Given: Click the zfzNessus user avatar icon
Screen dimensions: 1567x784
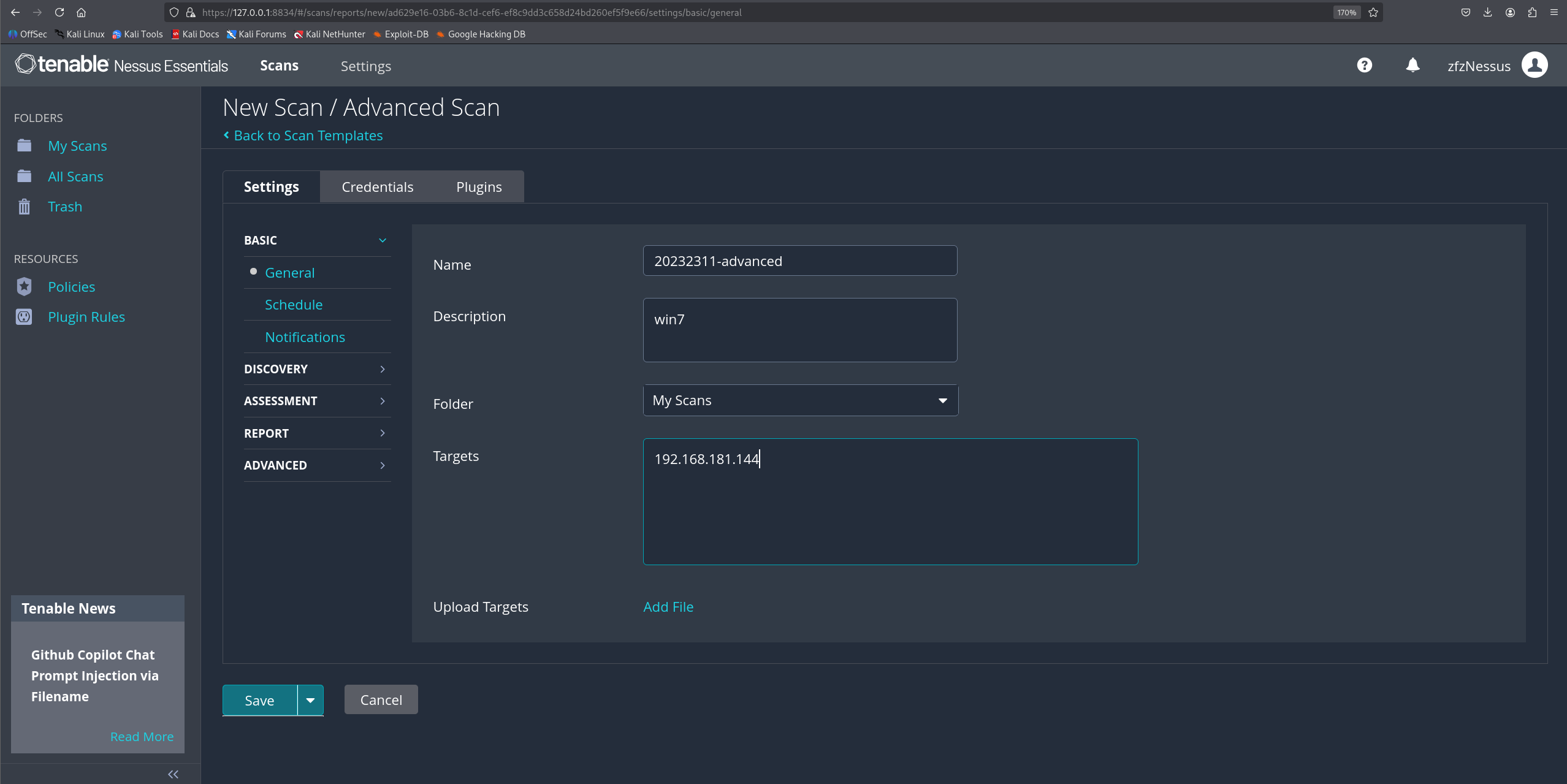Looking at the screenshot, I should pos(1535,65).
